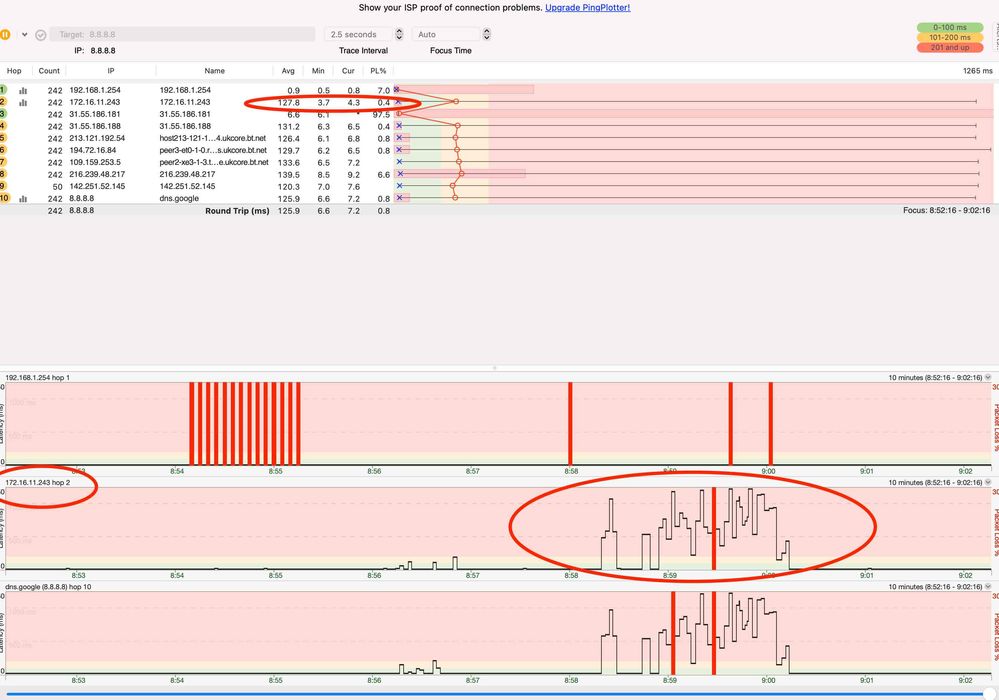Select the hop 5 number badge

(3, 138)
